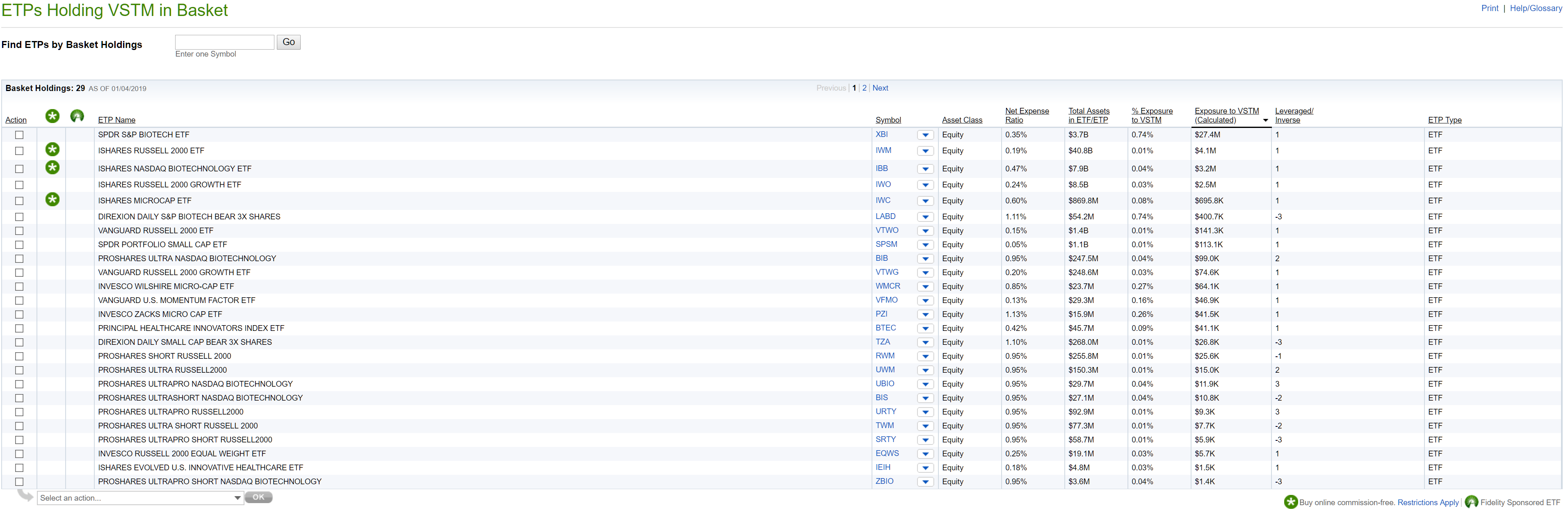Viewport: 1568px width, 515px height.
Task: Open the Help/Glossary link
Action: [x=1535, y=8]
